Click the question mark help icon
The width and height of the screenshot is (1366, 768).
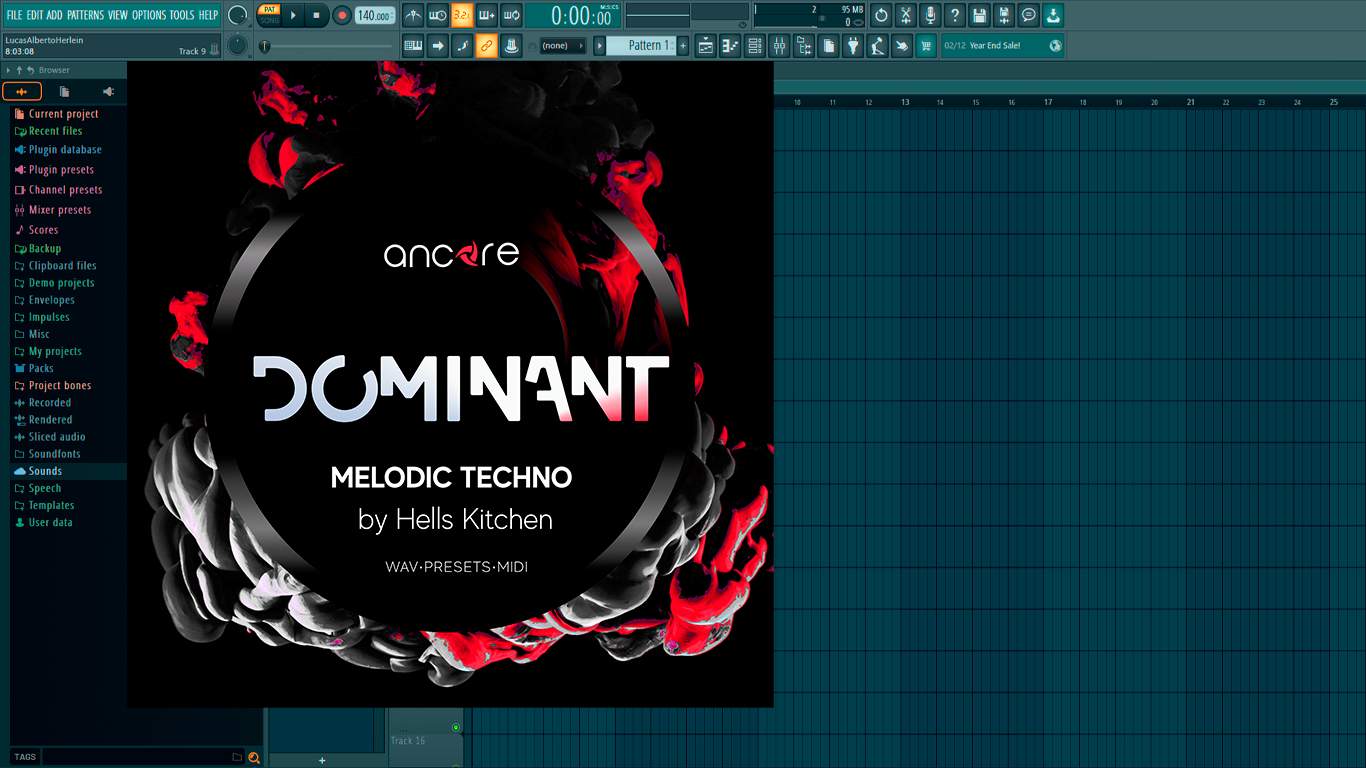955,15
